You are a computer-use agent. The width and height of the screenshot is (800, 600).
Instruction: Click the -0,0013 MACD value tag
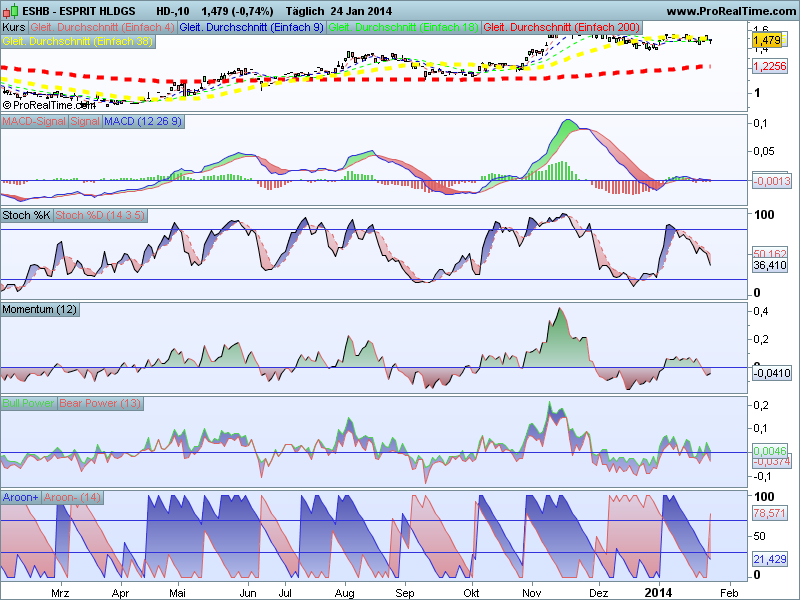(772, 181)
